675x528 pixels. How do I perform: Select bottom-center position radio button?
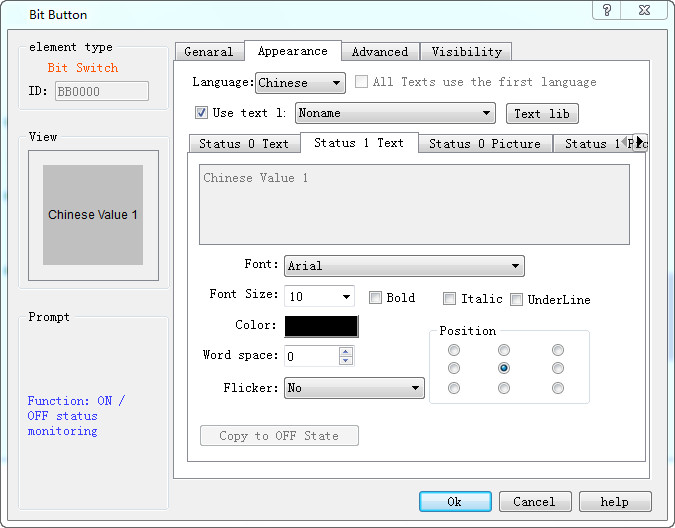[x=504, y=388]
